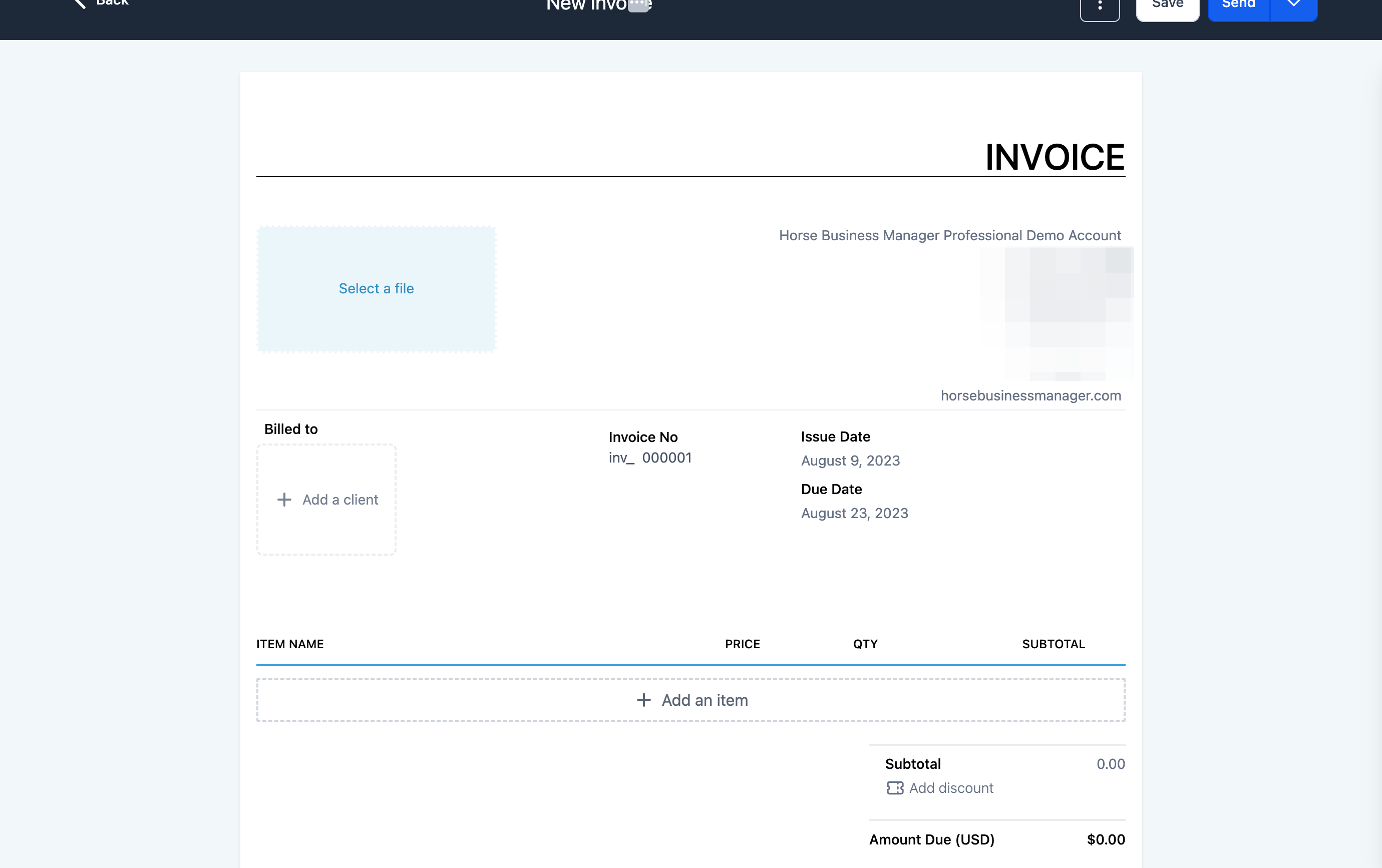This screenshot has height=868, width=1382.
Task: Click the Amount Due $0.00 value
Action: (1106, 839)
